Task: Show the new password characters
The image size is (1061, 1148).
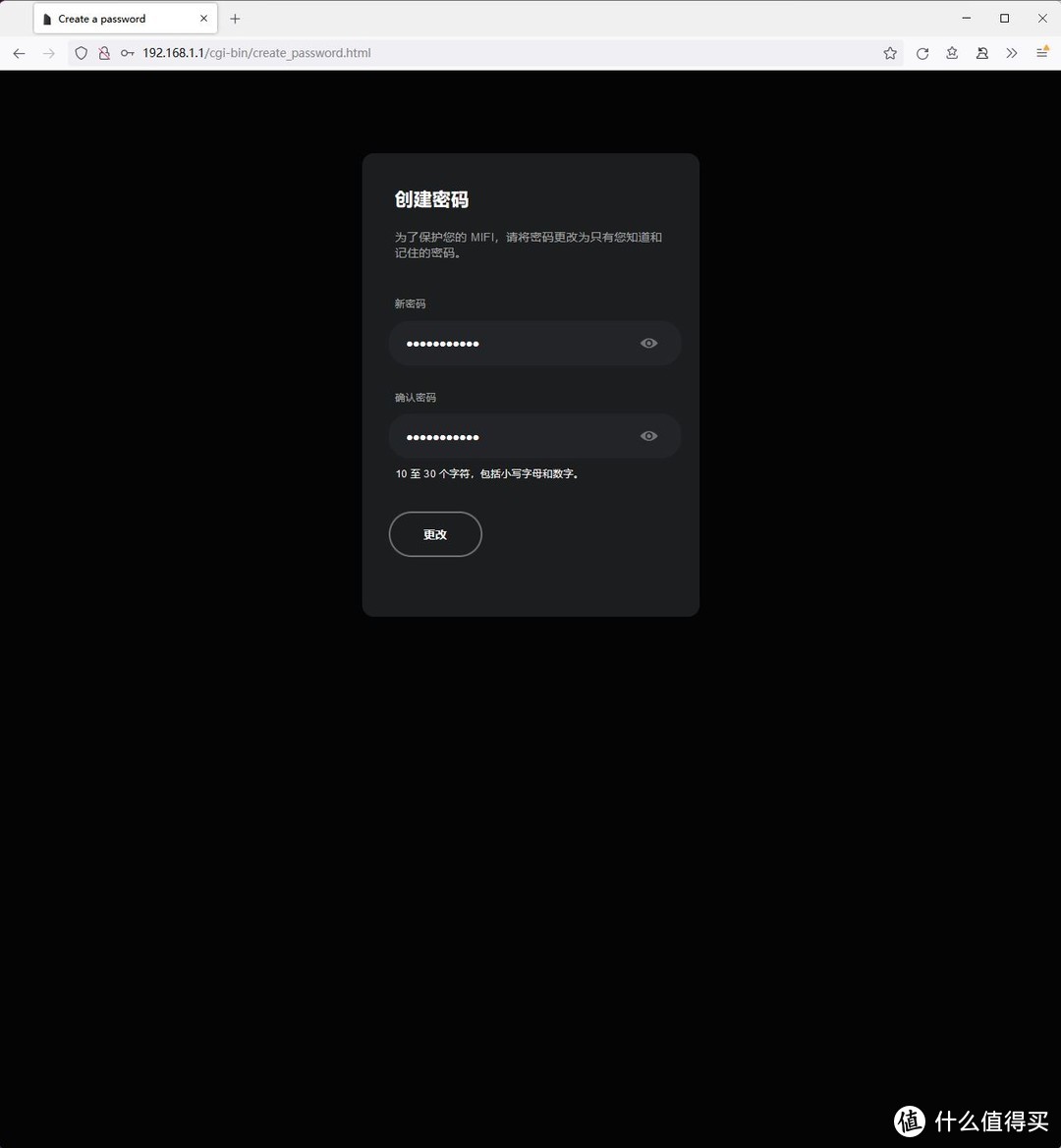Action: pos(648,344)
